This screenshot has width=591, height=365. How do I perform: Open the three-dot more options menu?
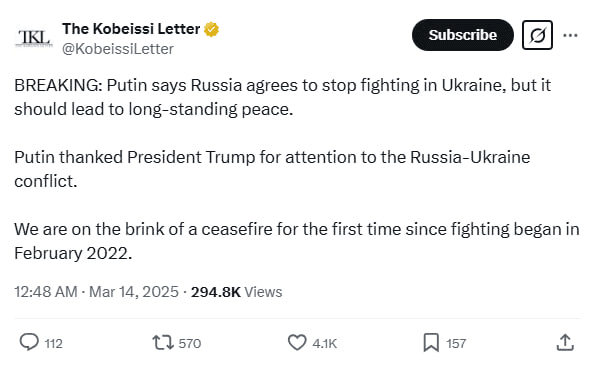(570, 35)
